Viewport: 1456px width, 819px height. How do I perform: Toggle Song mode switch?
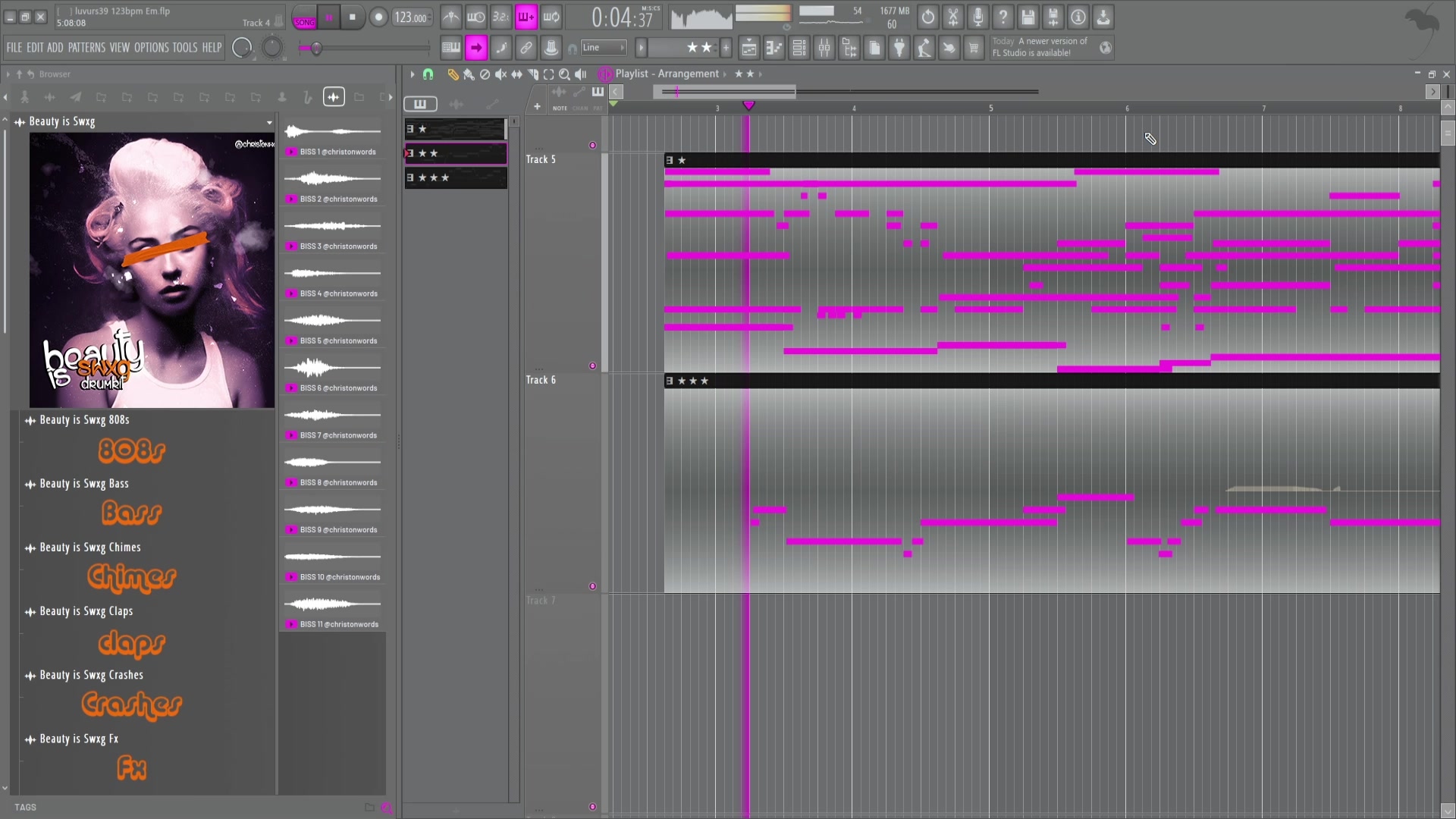click(x=304, y=22)
